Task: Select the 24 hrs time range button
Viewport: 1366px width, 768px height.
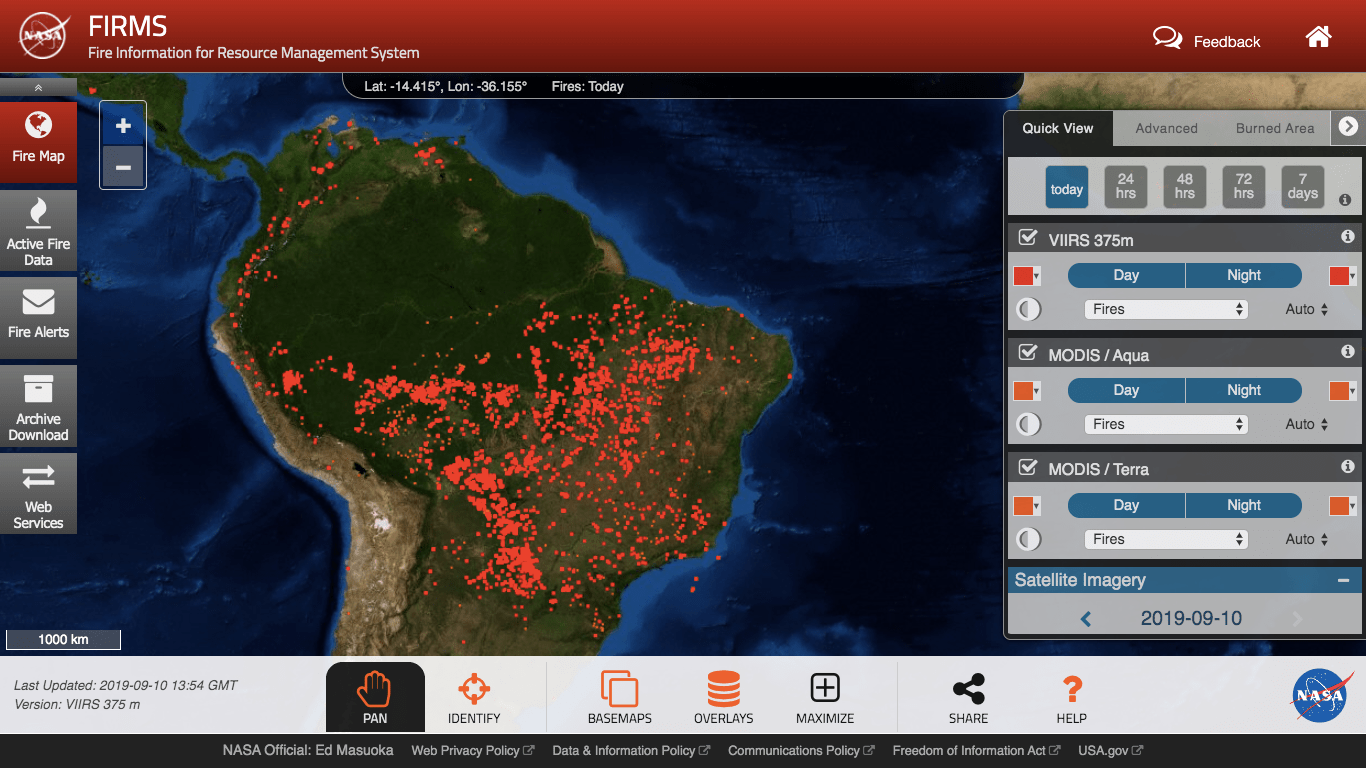Action: pos(1125,186)
